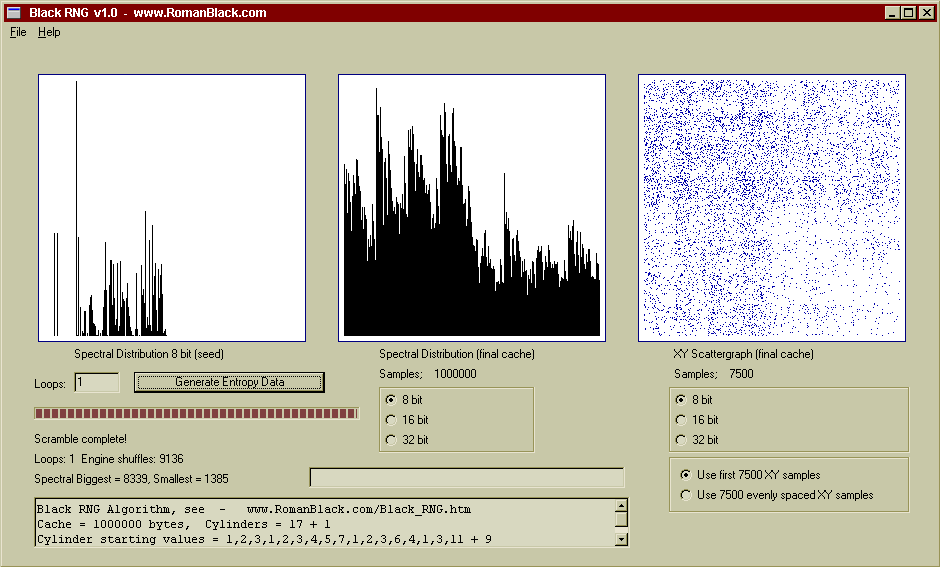Choose Use first 7500 XY samples

pyautogui.click(x=685, y=475)
